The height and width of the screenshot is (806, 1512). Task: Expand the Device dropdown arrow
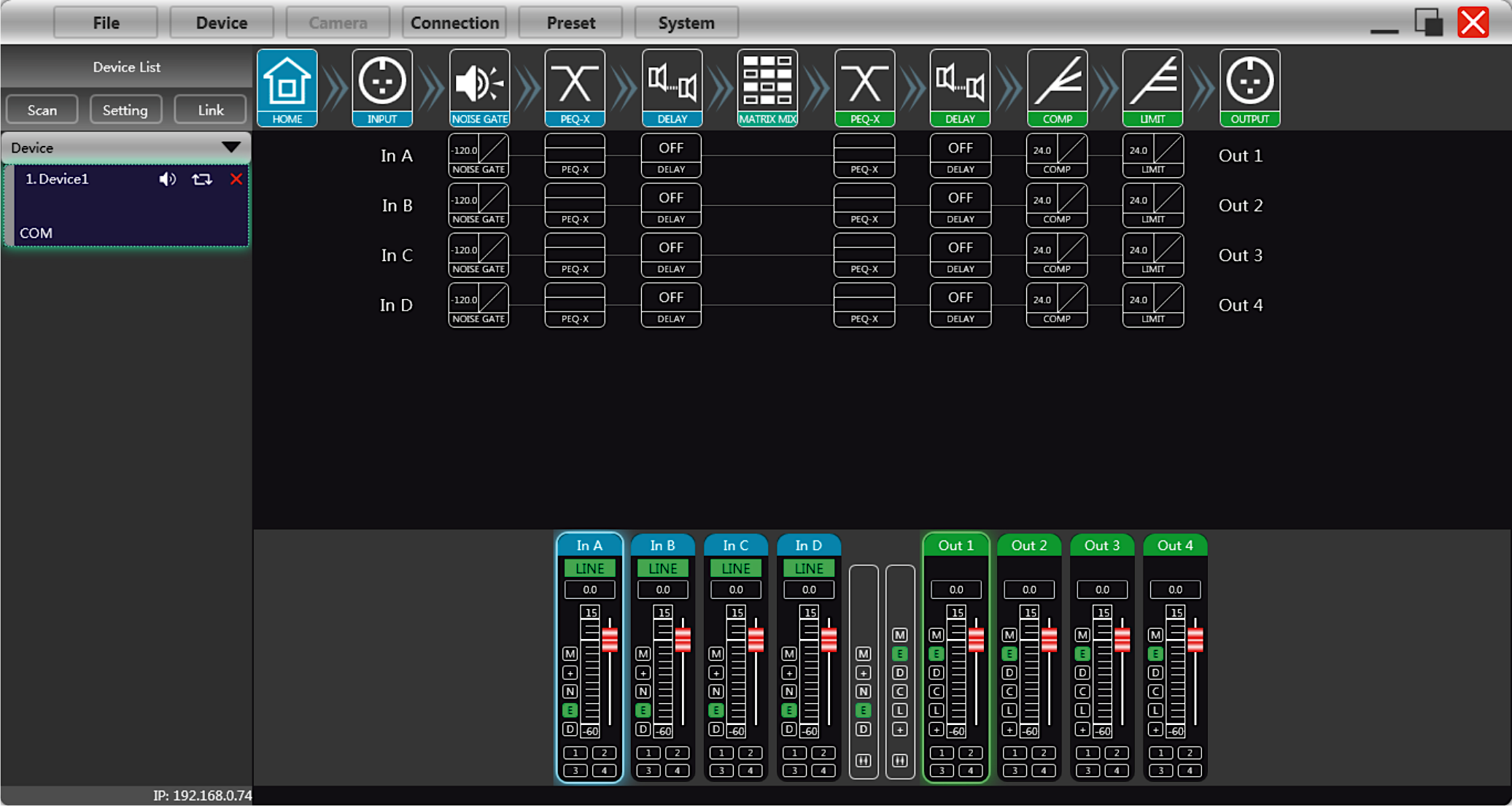click(231, 147)
